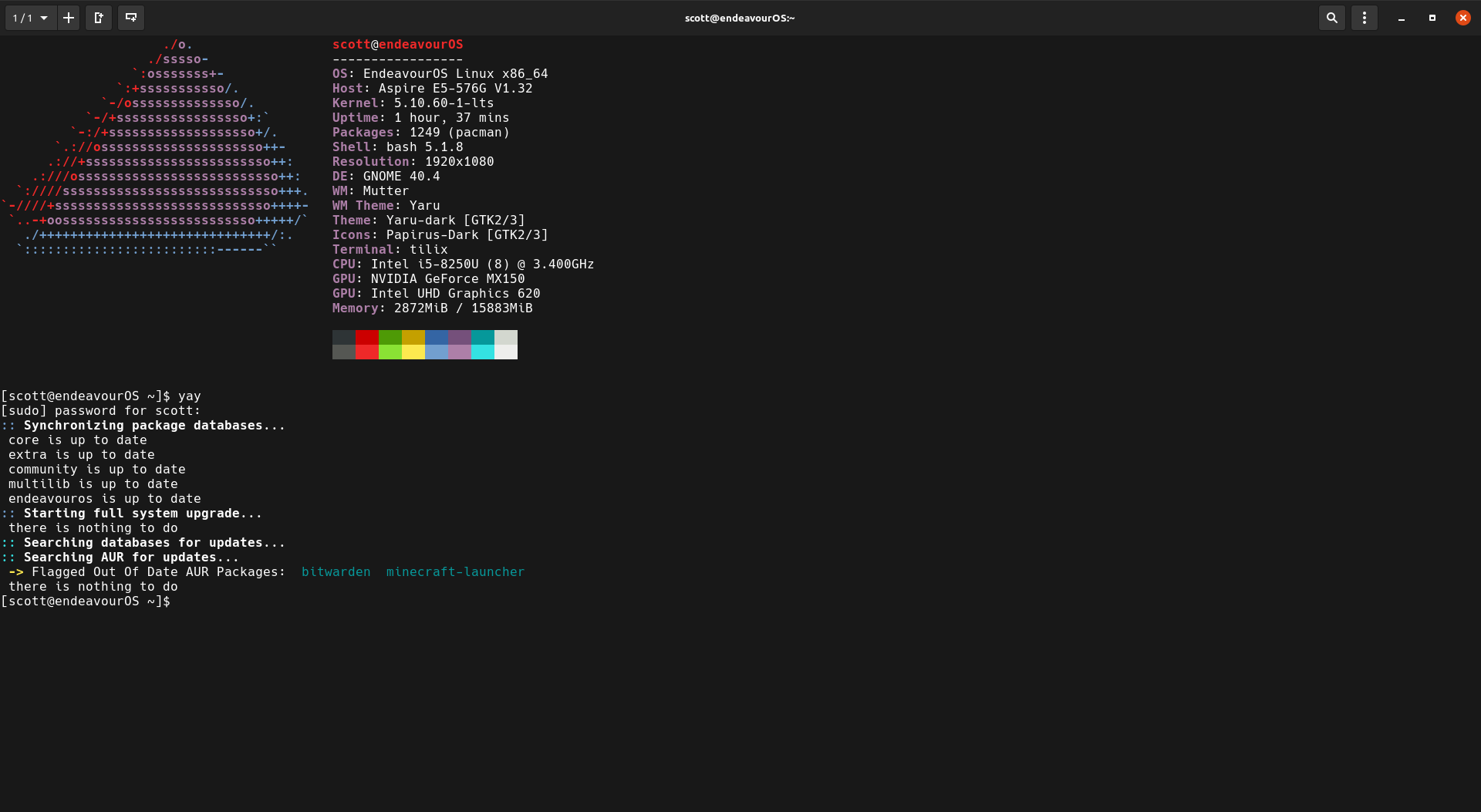
Task: Click the 'Resolution: 1920x1080' line
Action: 413,162
